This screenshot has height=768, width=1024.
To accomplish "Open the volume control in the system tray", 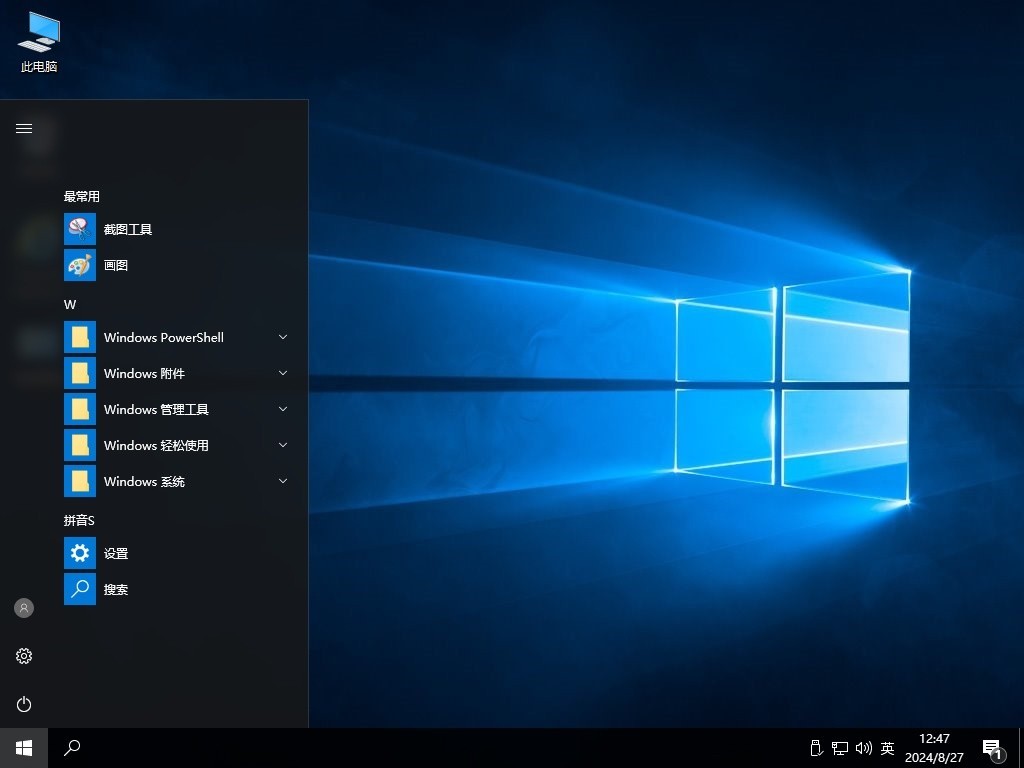I will click(x=864, y=748).
